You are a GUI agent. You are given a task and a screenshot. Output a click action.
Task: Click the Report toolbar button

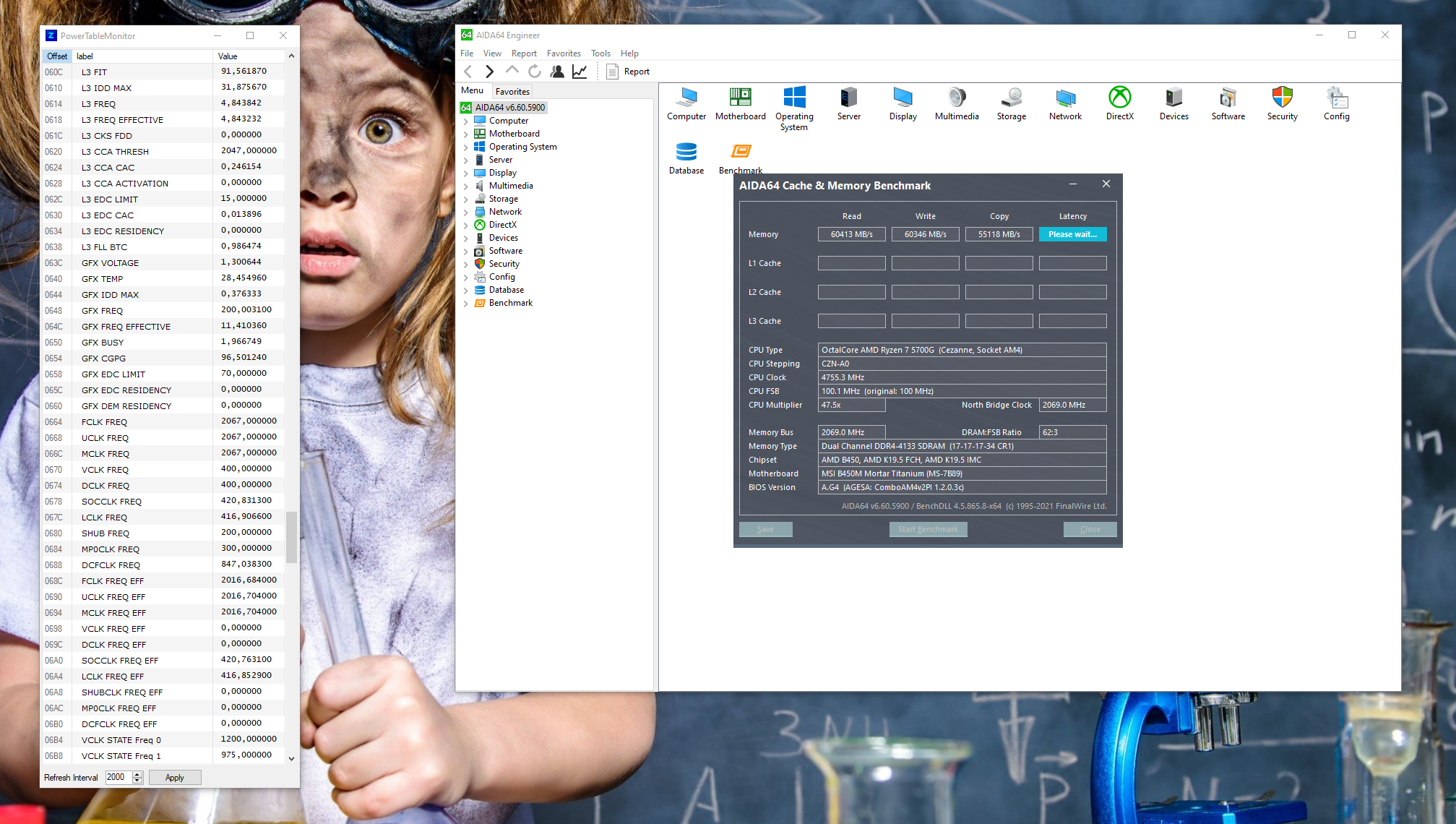(628, 71)
